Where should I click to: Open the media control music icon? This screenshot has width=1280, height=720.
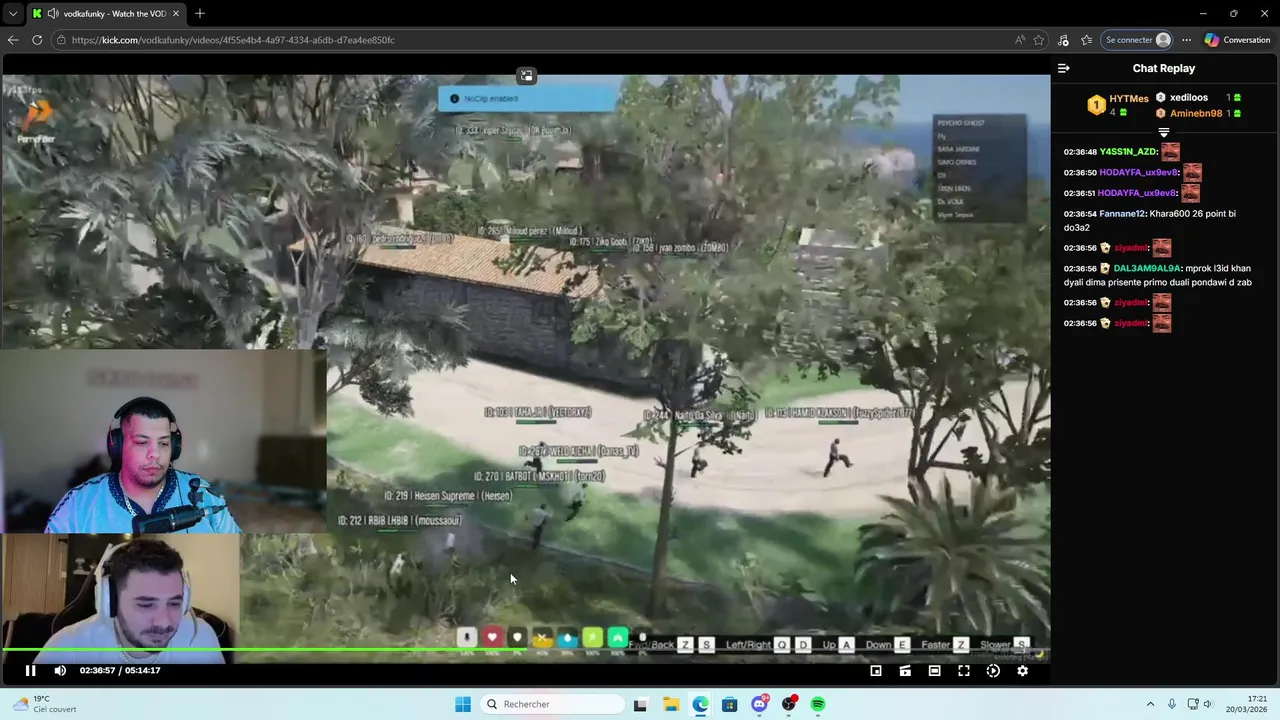[x=1063, y=40]
